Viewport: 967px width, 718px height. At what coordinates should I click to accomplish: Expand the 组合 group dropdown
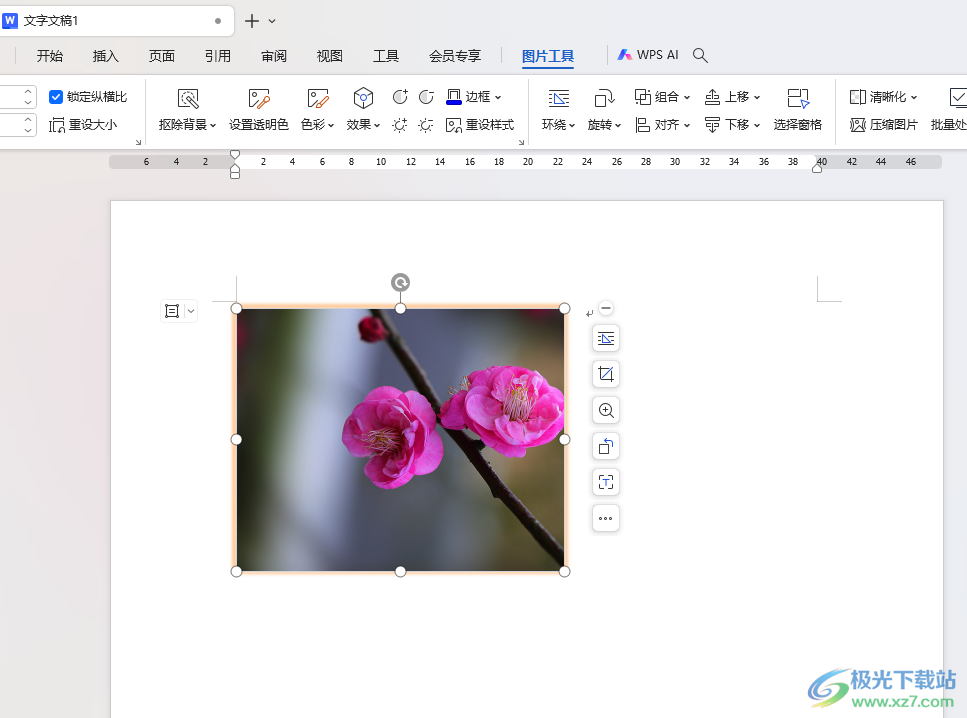click(x=687, y=97)
